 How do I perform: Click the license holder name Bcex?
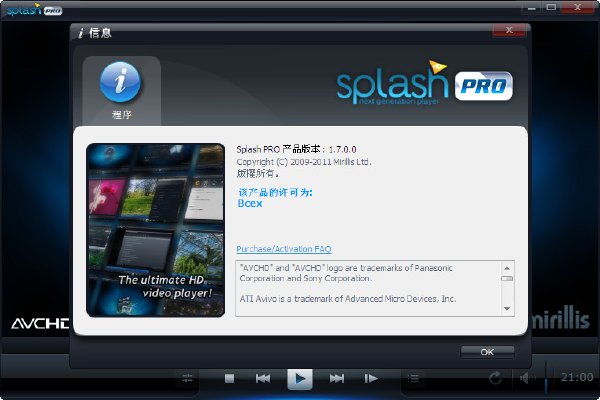[250, 203]
